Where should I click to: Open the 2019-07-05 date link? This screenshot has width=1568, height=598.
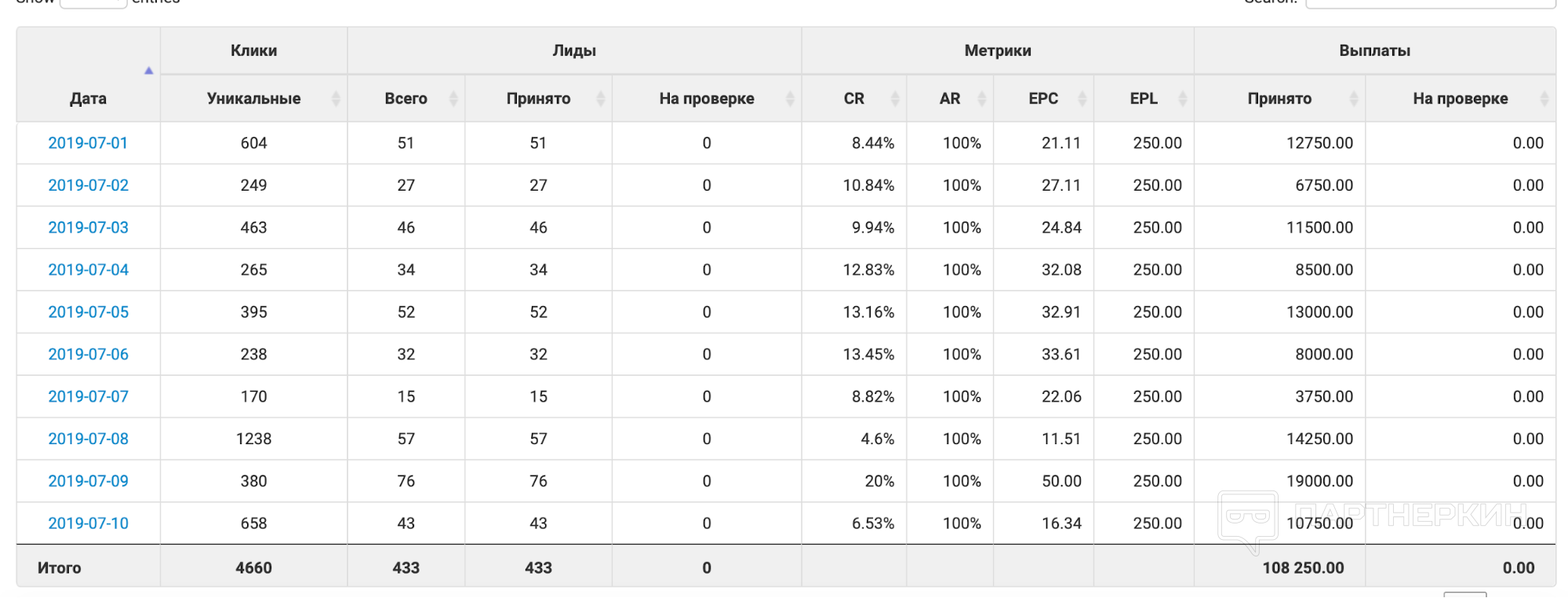tap(88, 312)
